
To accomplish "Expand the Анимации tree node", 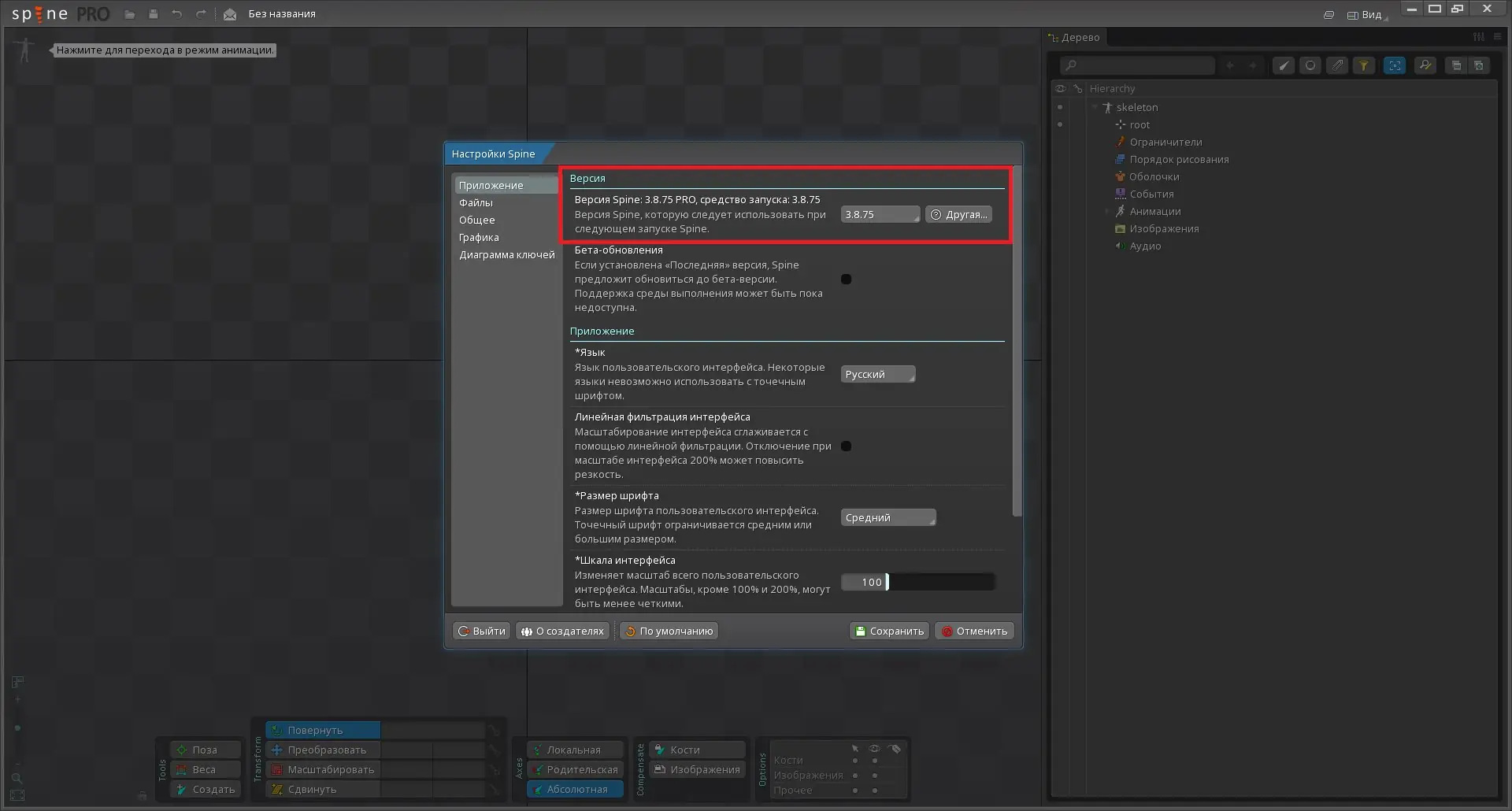I will [1107, 211].
